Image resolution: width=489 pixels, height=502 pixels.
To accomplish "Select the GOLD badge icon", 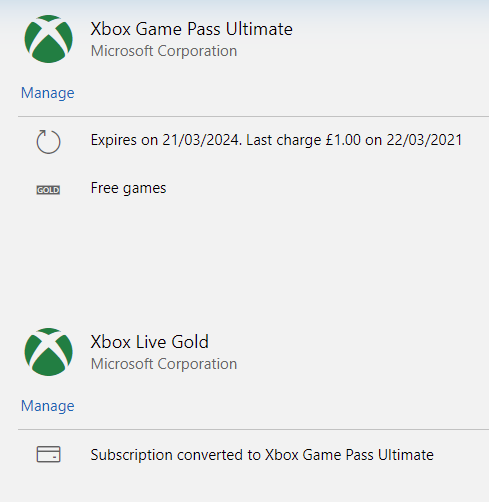I will point(48,190).
